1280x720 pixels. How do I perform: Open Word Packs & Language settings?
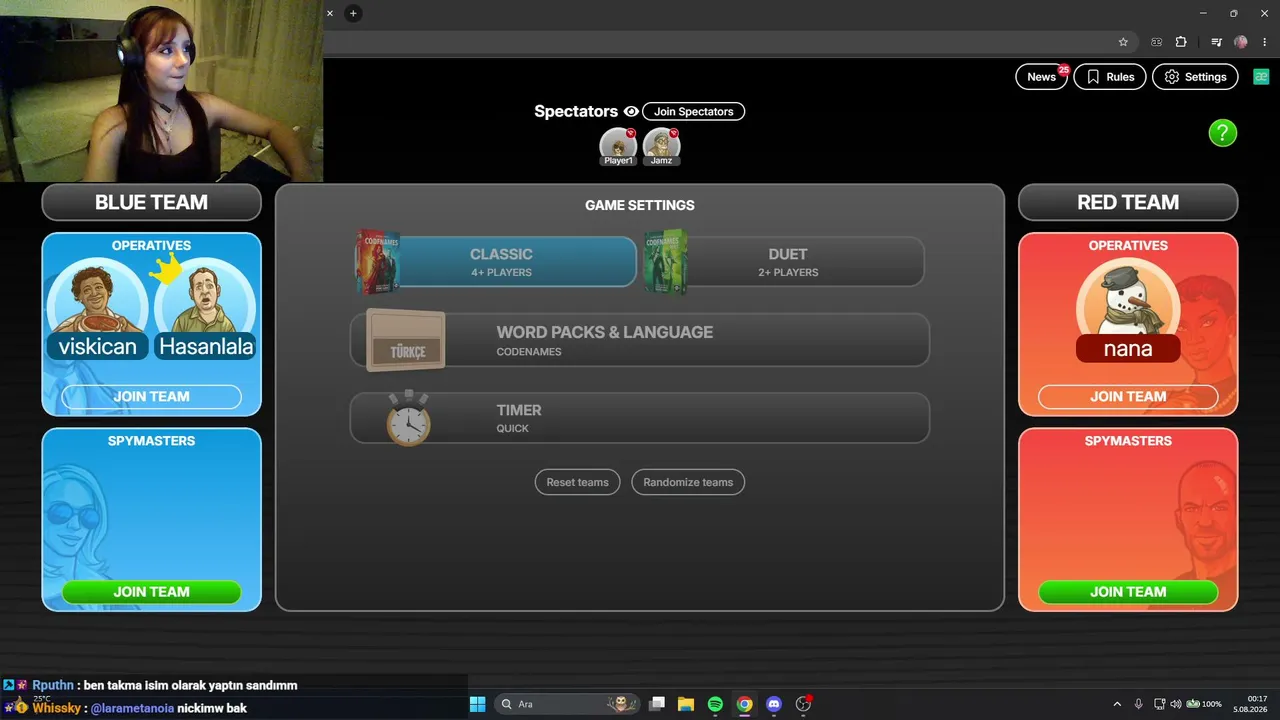coord(640,340)
